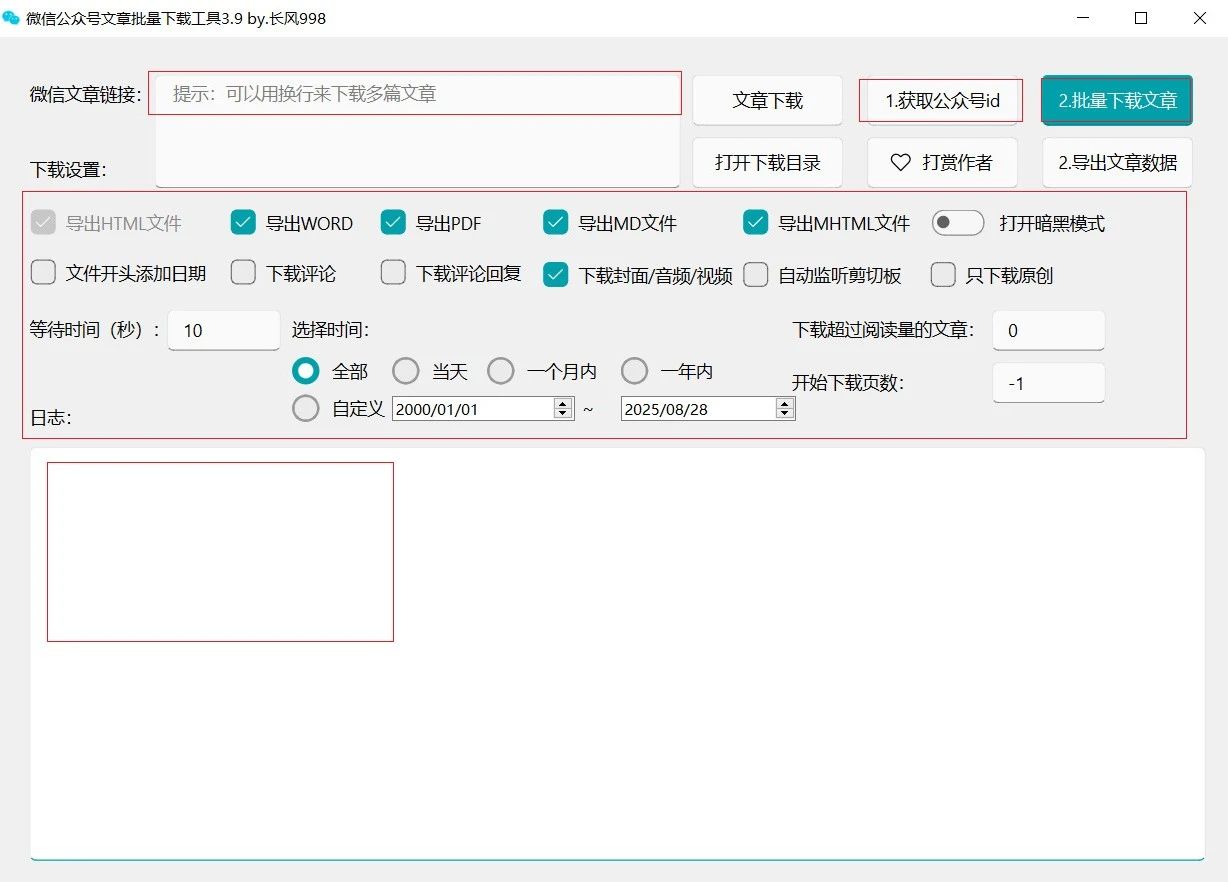Select the 当天 radio button

click(x=405, y=371)
